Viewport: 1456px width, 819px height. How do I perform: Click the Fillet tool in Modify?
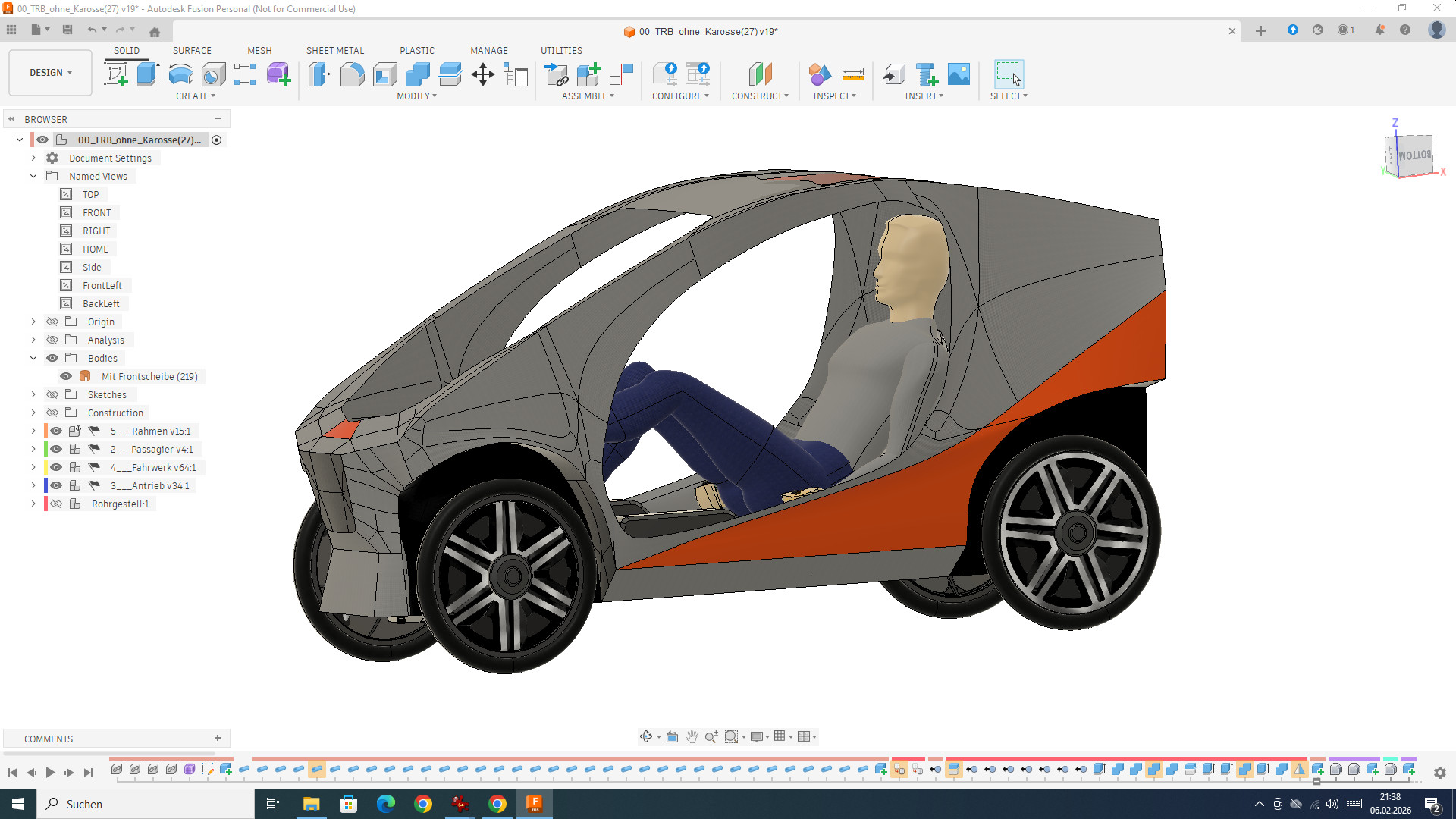[352, 74]
